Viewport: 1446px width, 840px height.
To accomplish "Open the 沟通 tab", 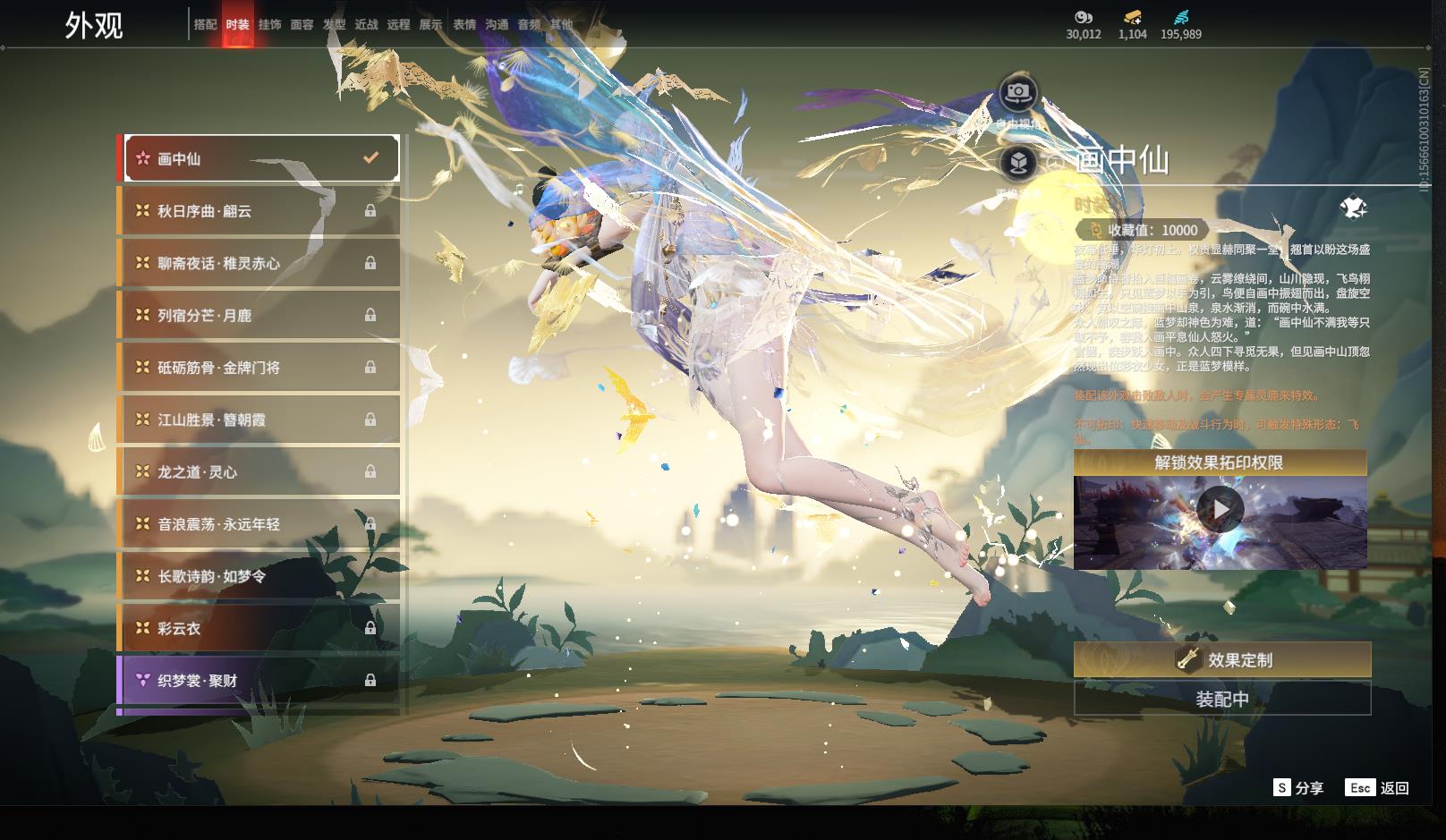I will pyautogui.click(x=497, y=24).
